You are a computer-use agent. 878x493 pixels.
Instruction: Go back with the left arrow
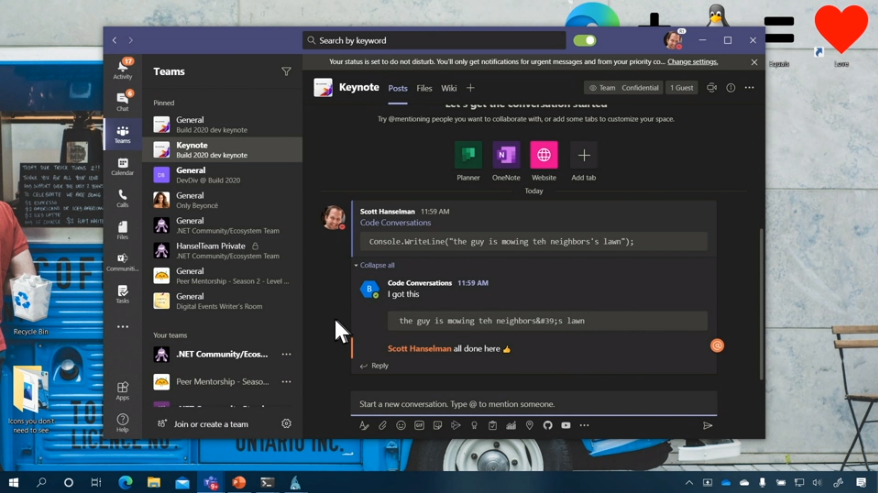114,40
